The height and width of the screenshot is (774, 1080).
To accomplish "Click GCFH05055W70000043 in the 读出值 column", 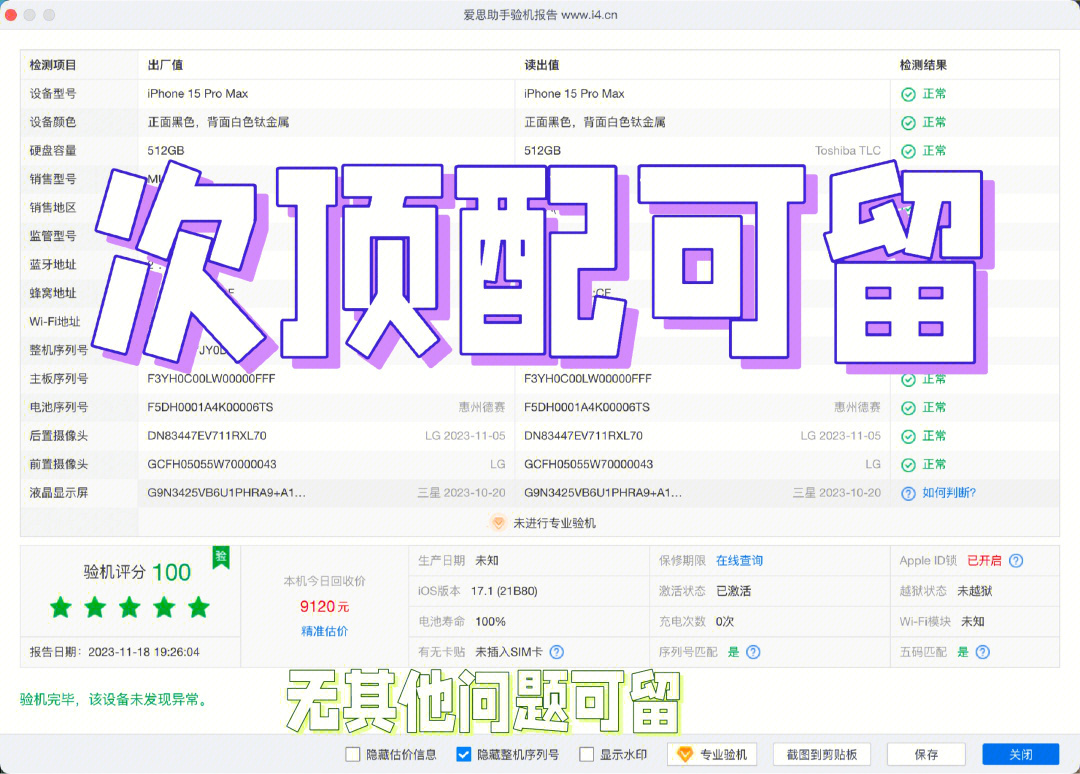I will 589,465.
